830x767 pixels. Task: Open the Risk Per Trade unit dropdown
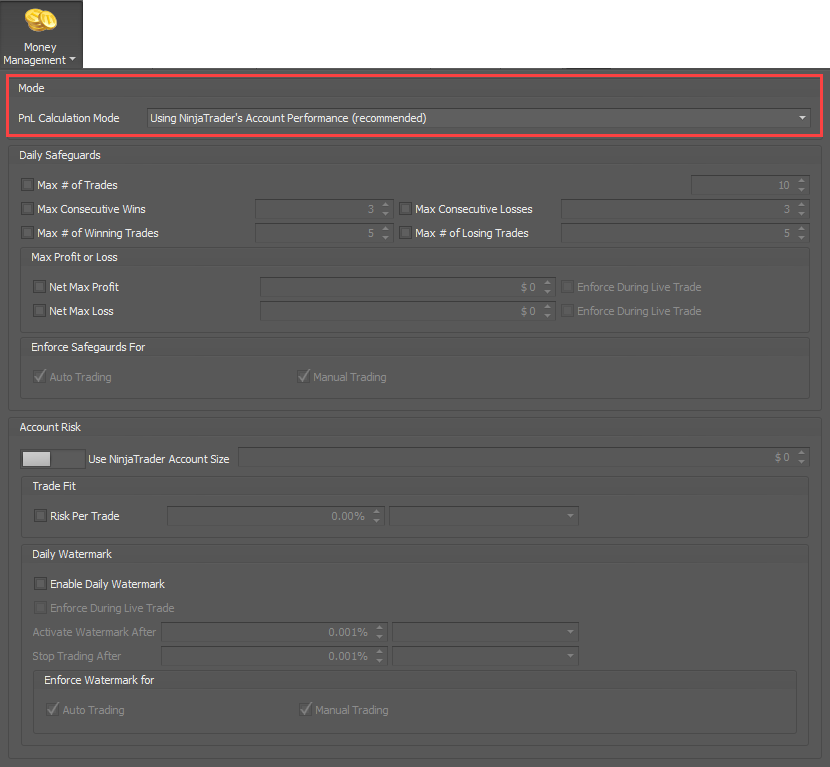click(484, 516)
